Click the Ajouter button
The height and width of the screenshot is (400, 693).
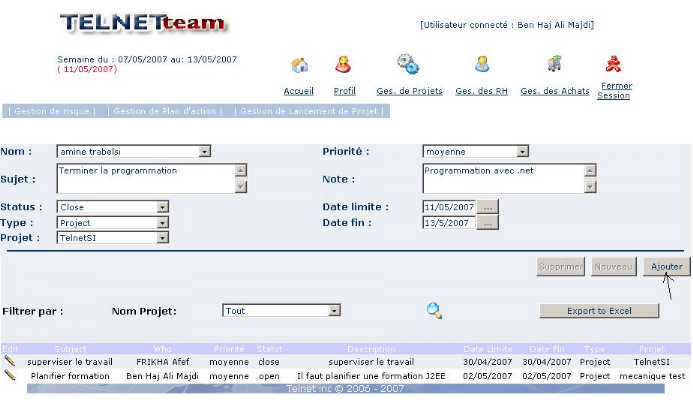[666, 266]
